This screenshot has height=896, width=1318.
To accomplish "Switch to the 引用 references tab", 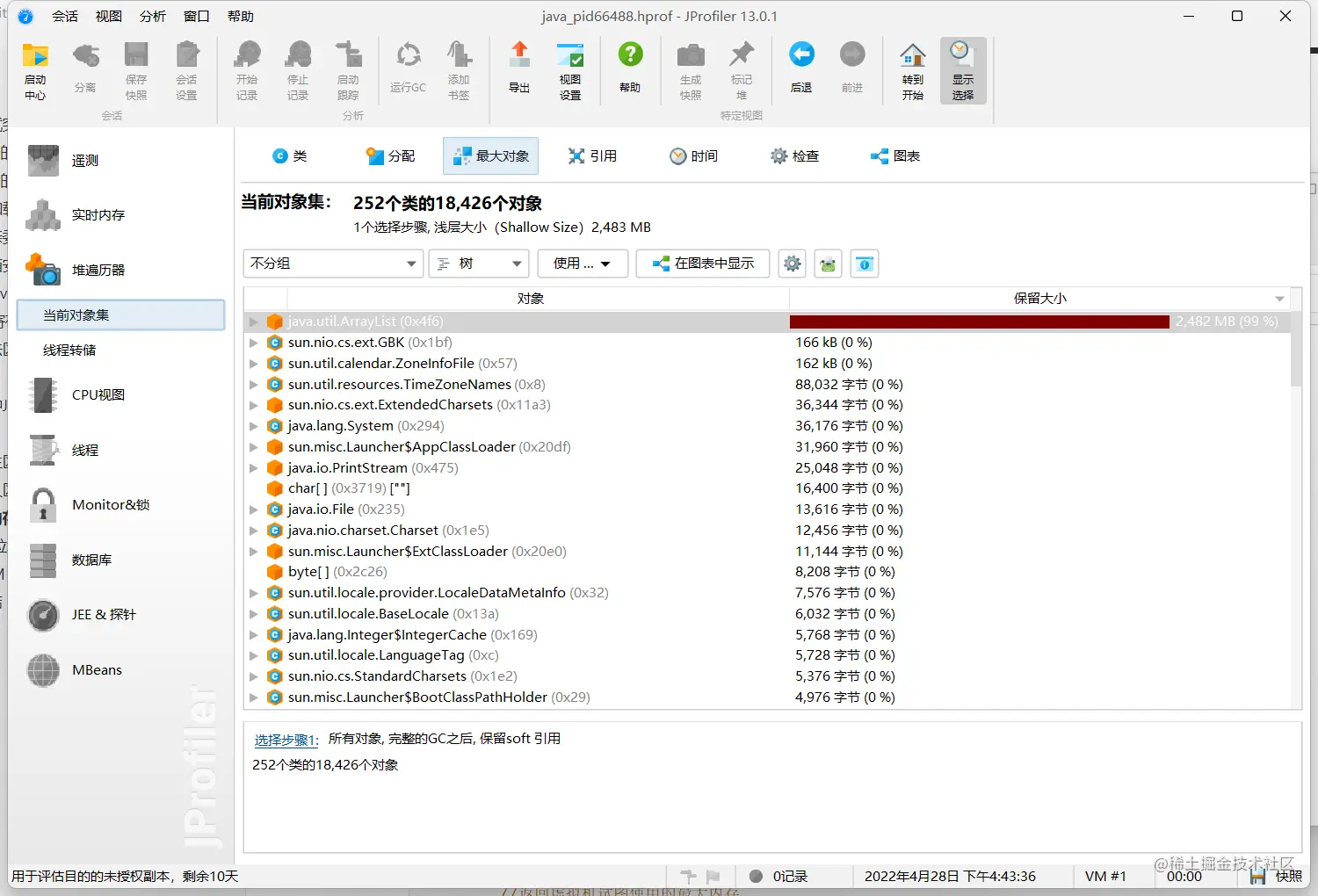I will pos(592,156).
